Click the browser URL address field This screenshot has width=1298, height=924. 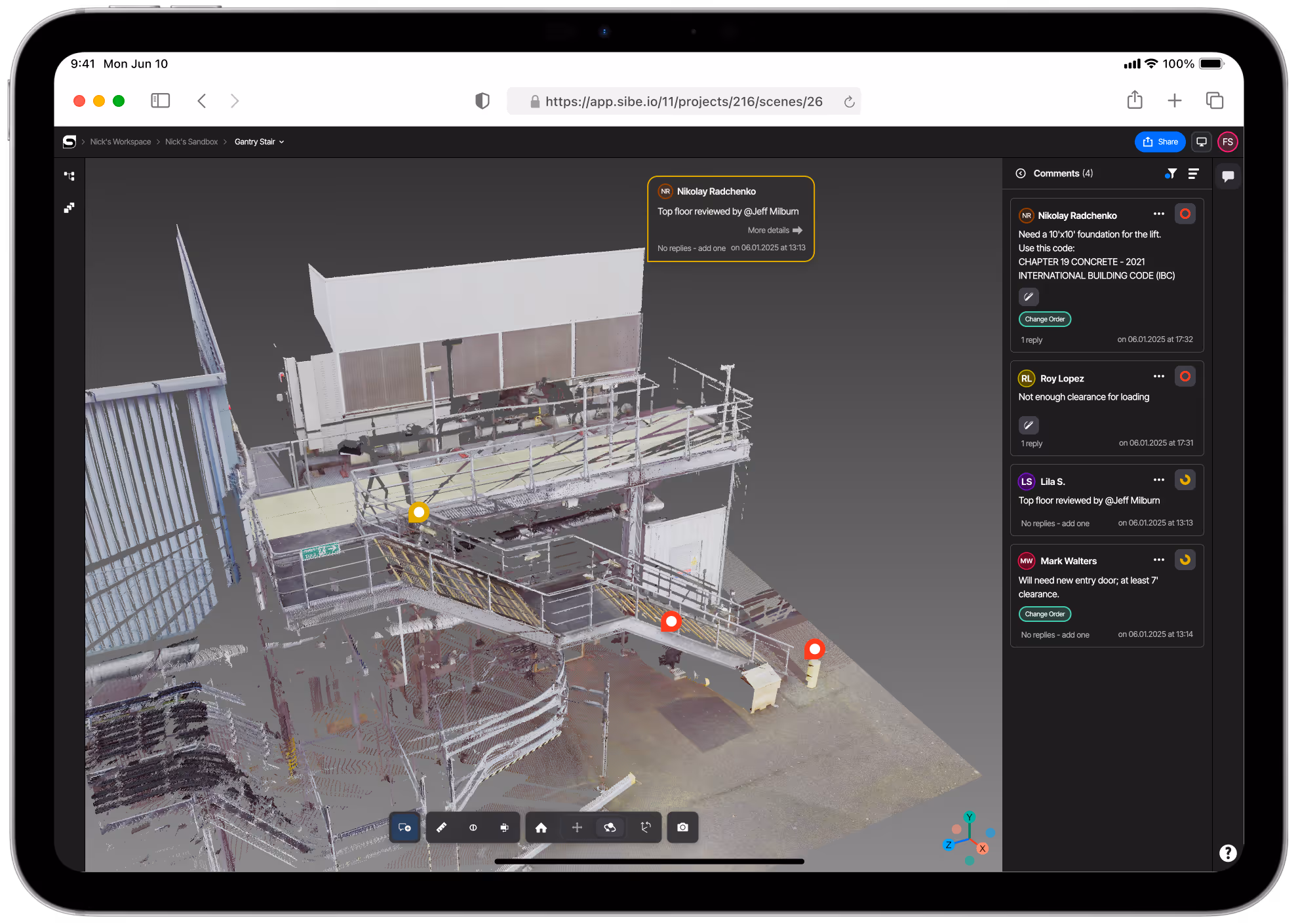click(x=684, y=101)
